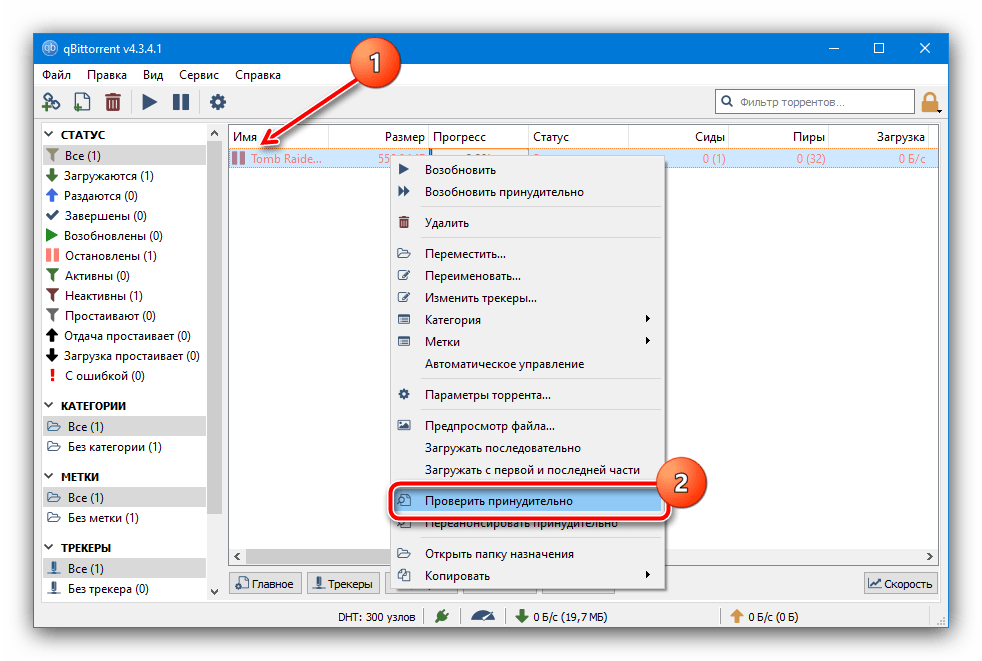The height and width of the screenshot is (661, 982).
Task: Open the Справка menu
Action: 257,75
